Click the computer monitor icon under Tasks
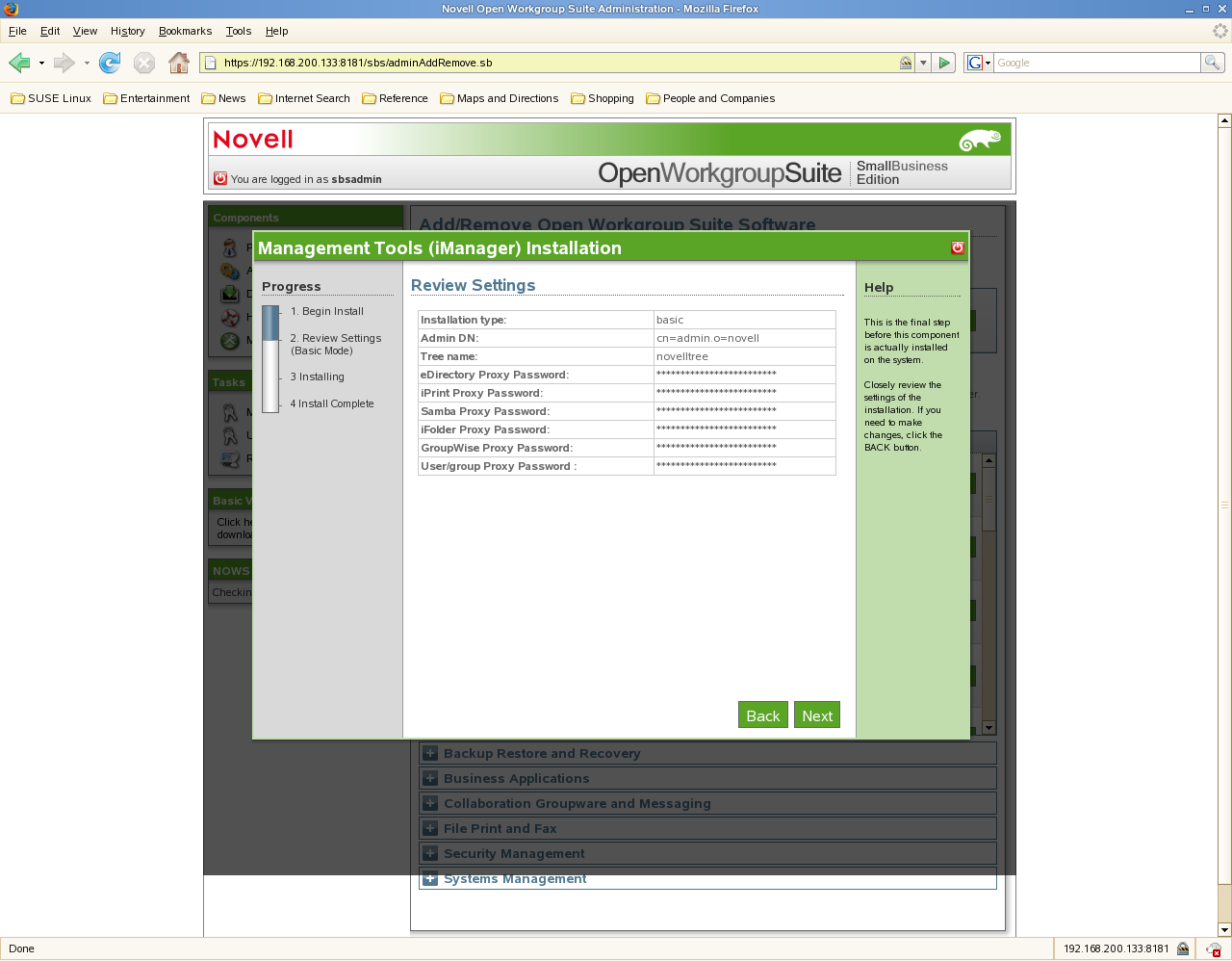Viewport: 1232px width, 961px height. [x=230, y=459]
